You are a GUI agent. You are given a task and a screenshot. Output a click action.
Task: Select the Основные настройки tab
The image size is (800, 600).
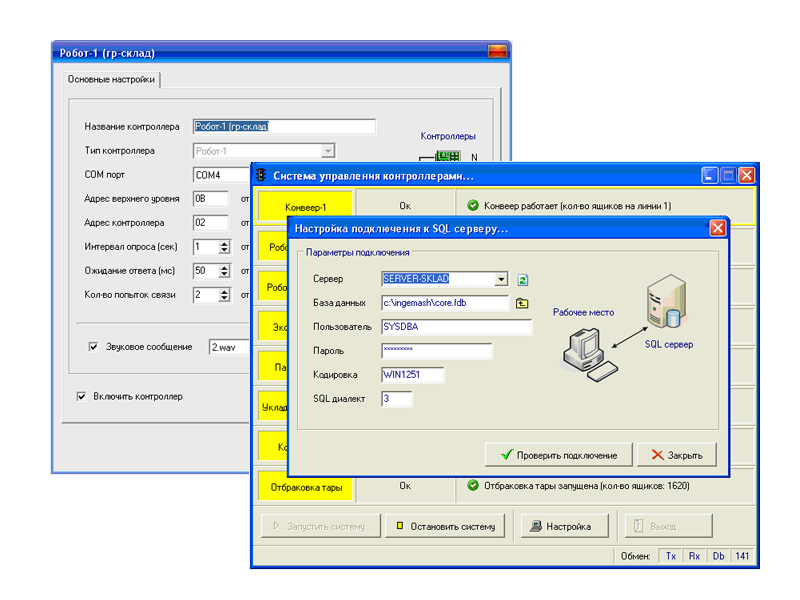tap(111, 79)
